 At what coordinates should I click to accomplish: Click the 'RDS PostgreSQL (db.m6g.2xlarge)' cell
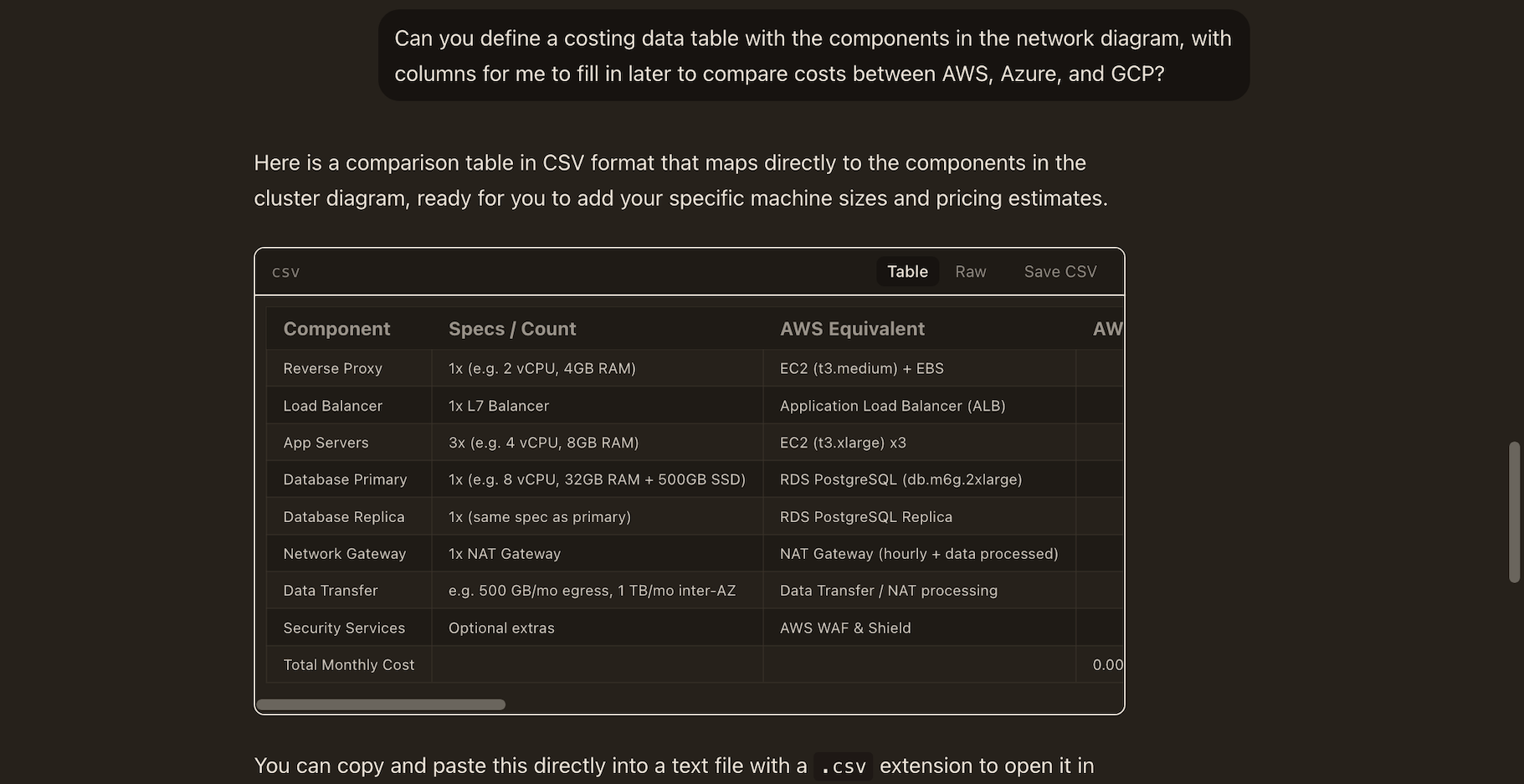coord(920,479)
